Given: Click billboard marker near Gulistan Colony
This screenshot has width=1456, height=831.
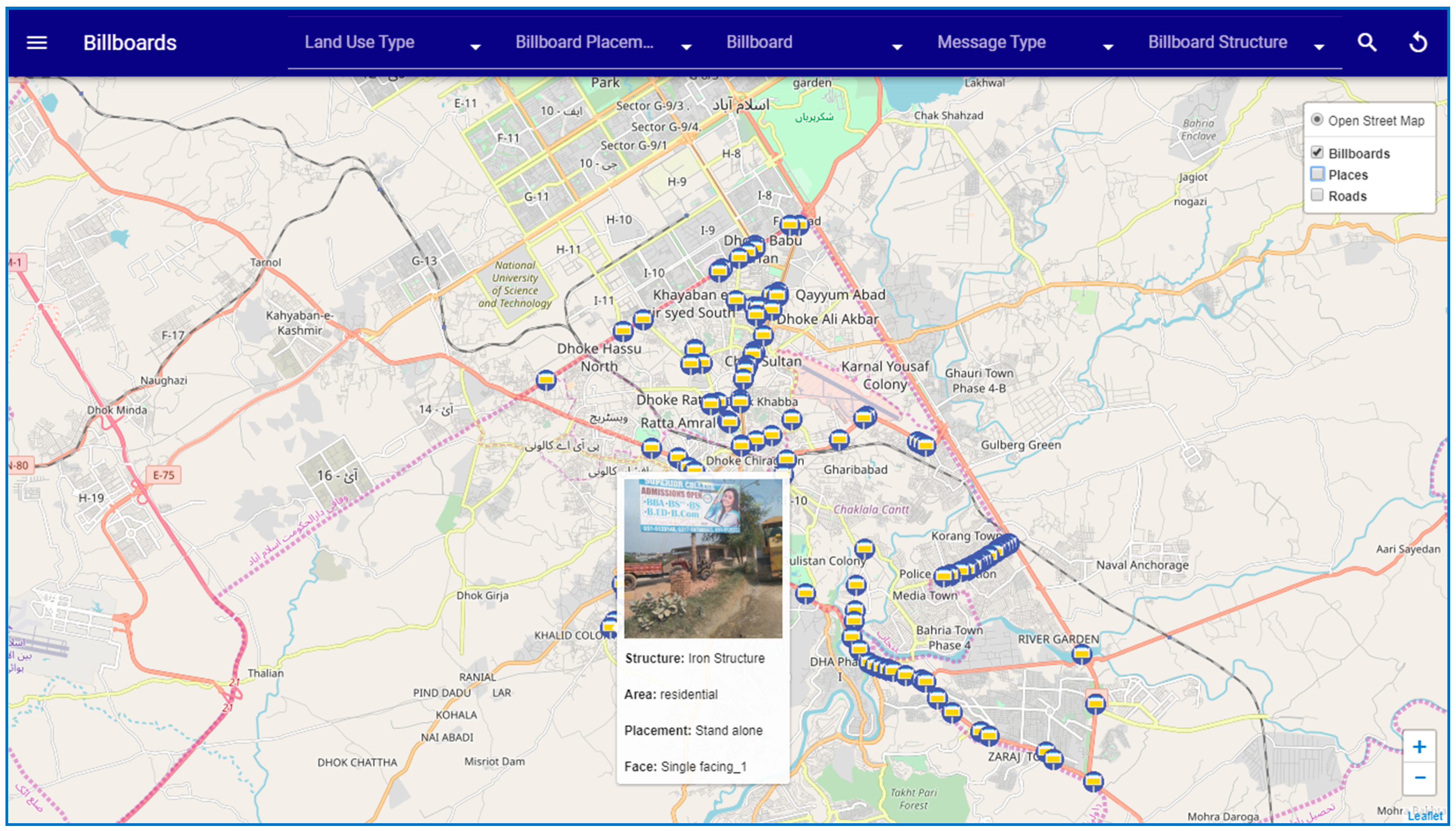Looking at the screenshot, I should (x=864, y=549).
